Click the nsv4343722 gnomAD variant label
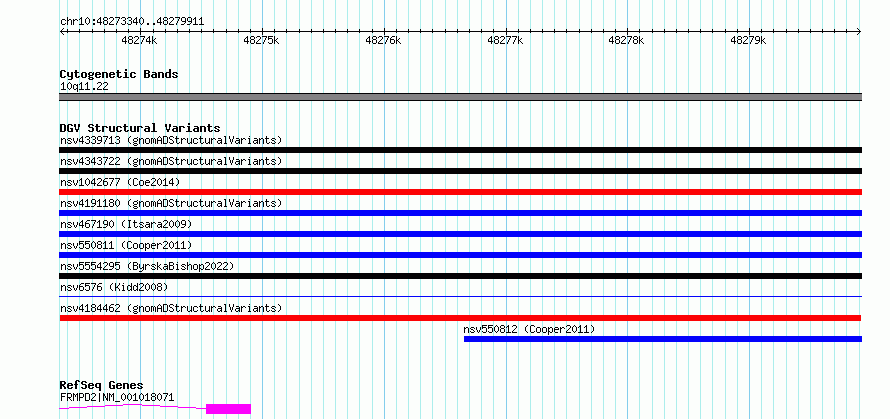Image resolution: width=890 pixels, height=419 pixels. (171, 161)
